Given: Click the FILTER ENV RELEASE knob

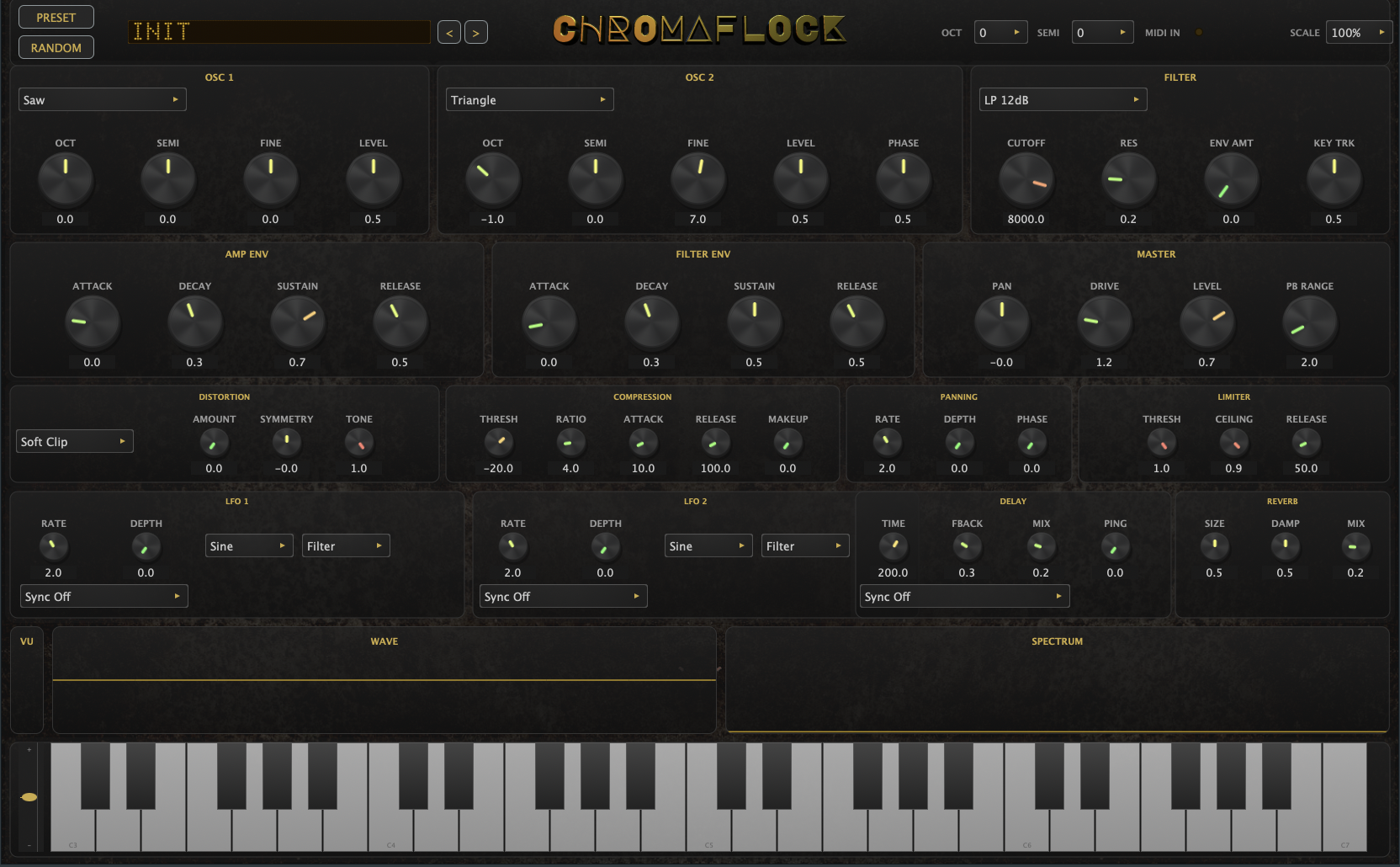Looking at the screenshot, I should click(856, 322).
